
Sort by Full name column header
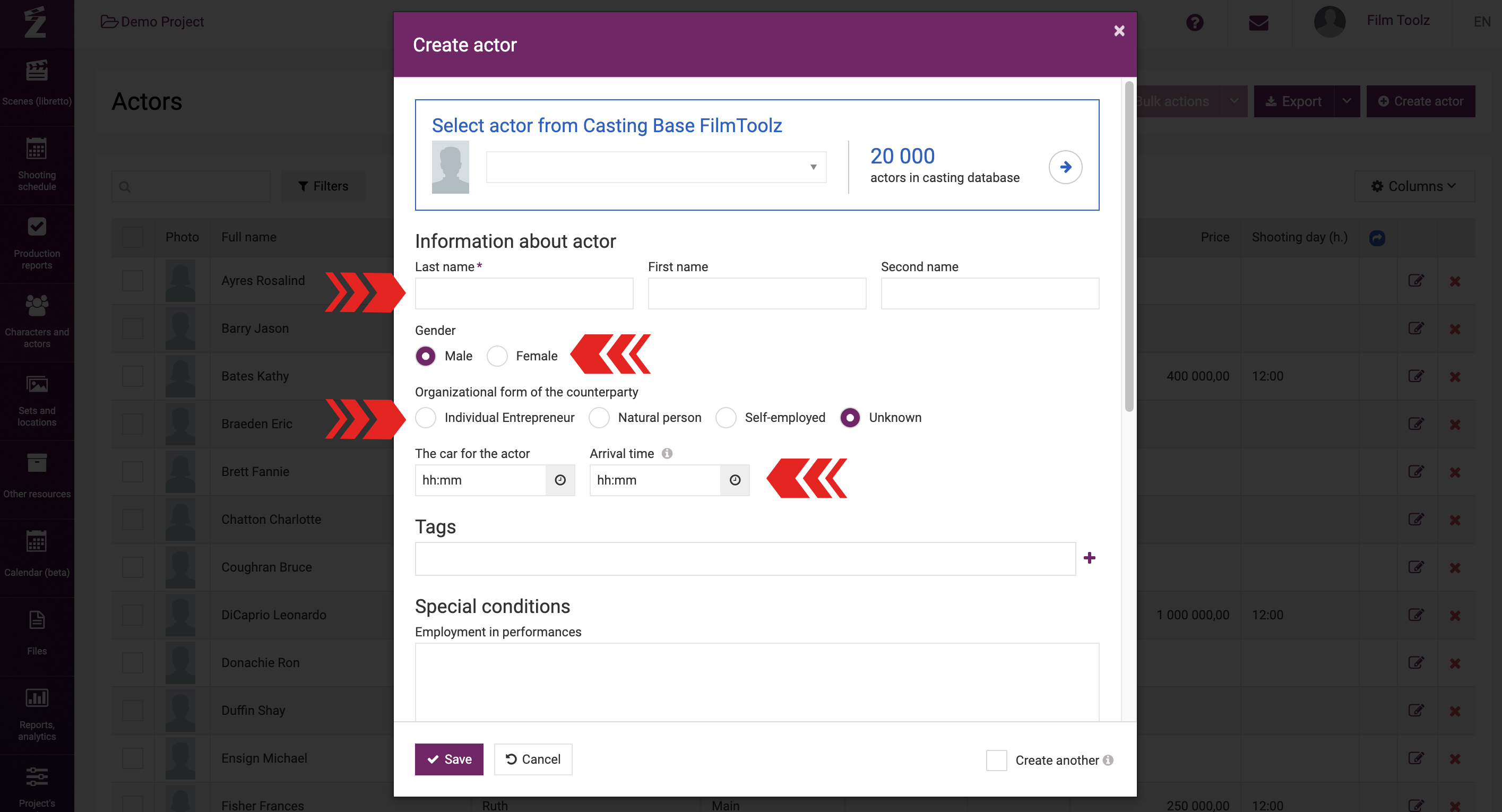coord(248,238)
